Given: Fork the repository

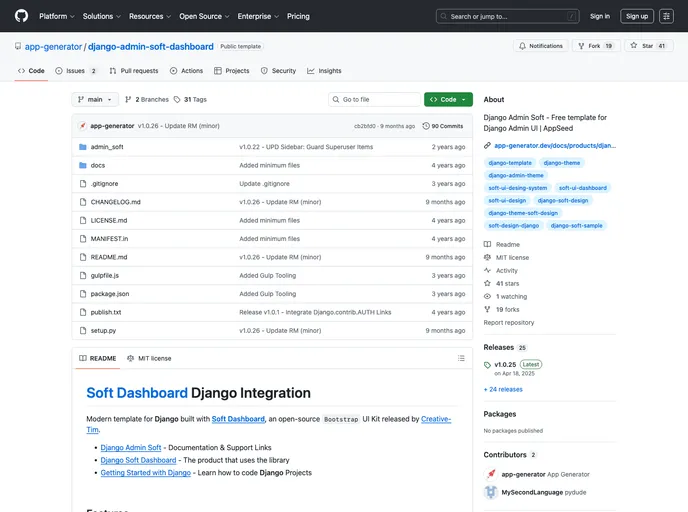Looking at the screenshot, I should (595, 46).
